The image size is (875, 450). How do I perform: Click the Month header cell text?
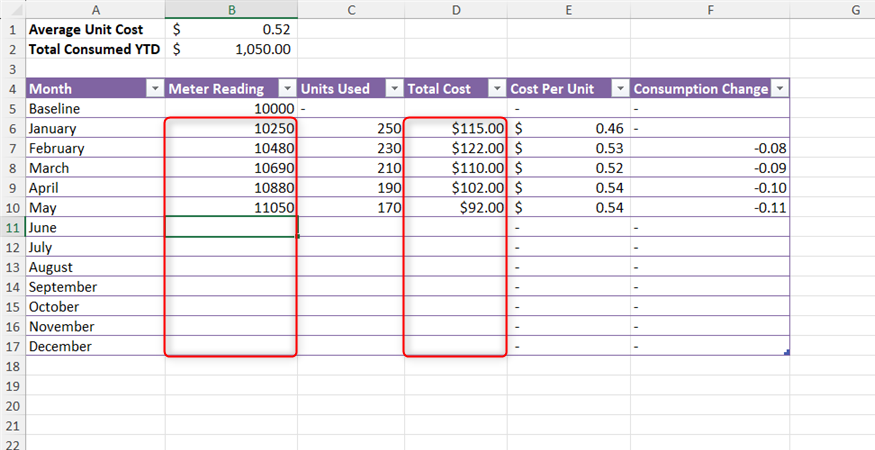[x=50, y=89]
